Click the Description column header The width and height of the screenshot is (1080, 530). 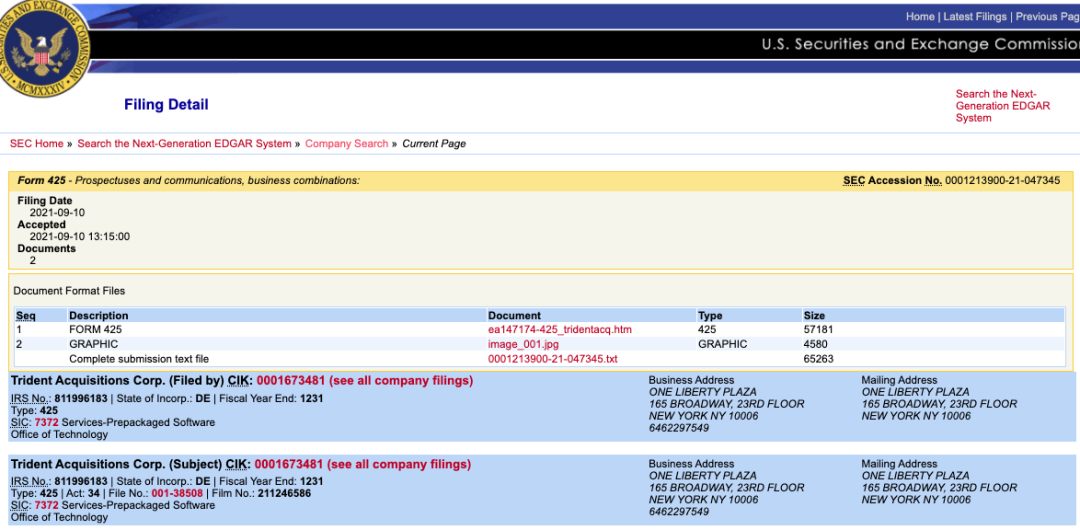(x=99, y=316)
